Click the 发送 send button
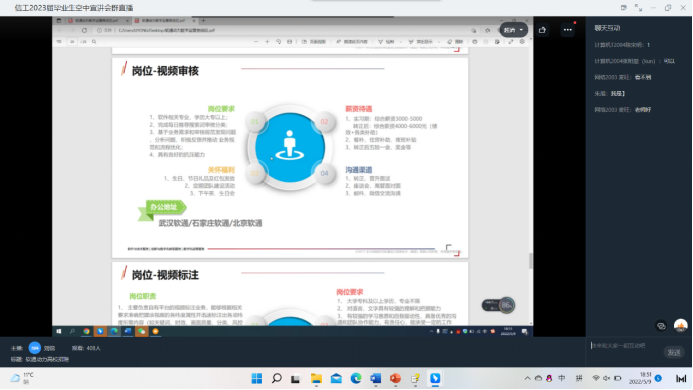 (x=674, y=352)
